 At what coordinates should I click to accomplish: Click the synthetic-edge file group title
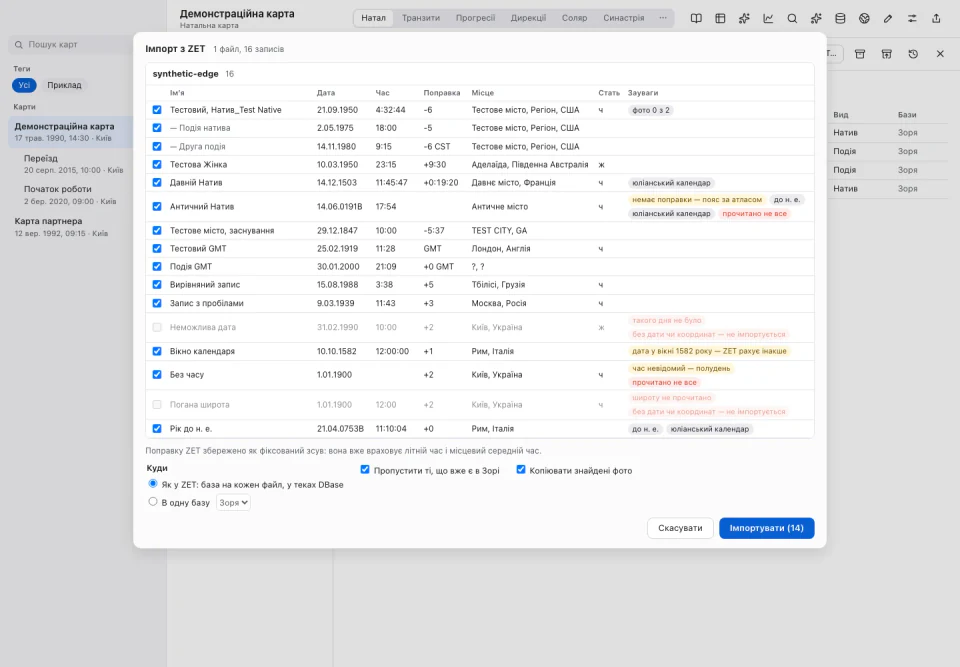tap(186, 73)
